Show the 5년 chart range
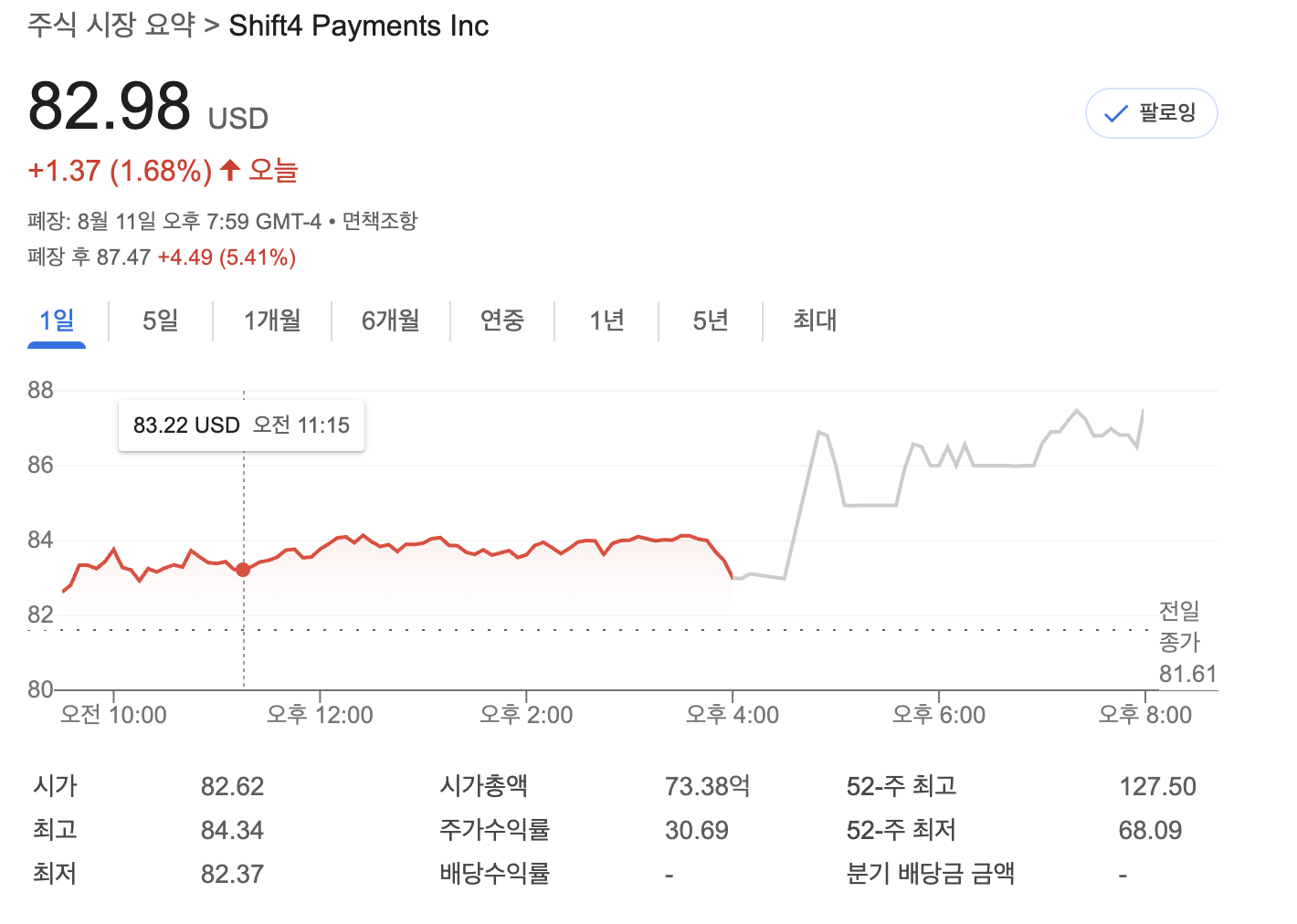This screenshot has height=924, width=1297. click(x=711, y=320)
